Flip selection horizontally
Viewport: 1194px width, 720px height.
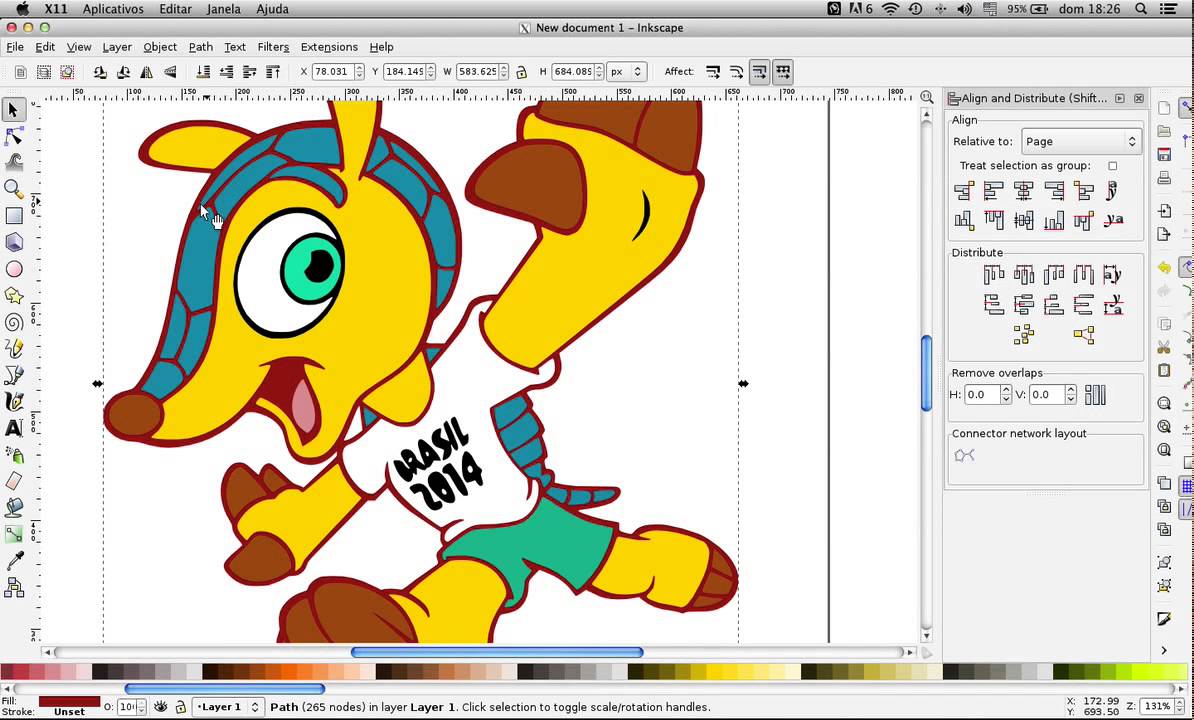[146, 72]
